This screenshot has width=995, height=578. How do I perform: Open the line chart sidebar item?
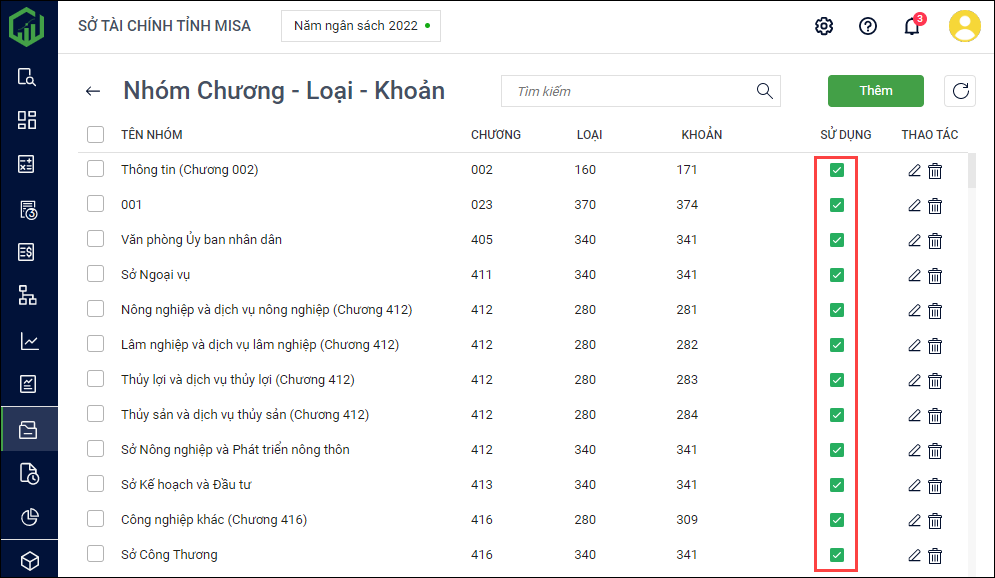click(28, 341)
